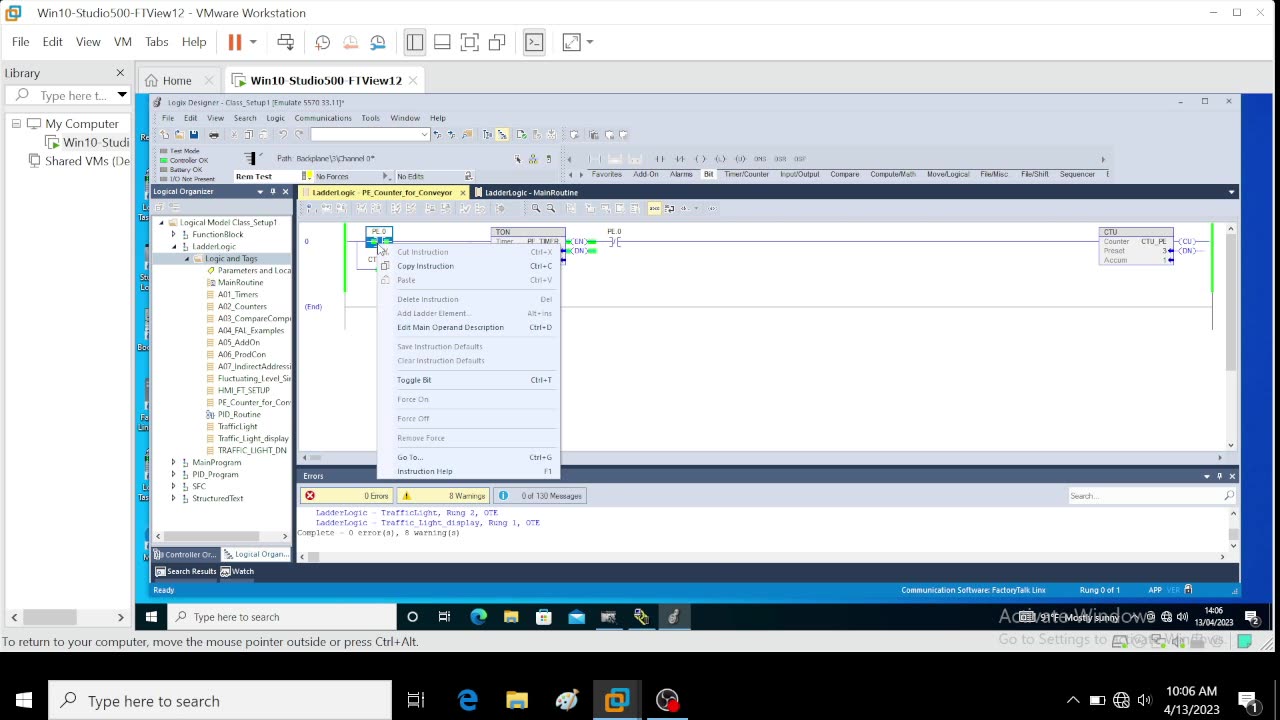Click the Save icon in Logix Designer toolbar
Screen dimensions: 1280x720
194,134
